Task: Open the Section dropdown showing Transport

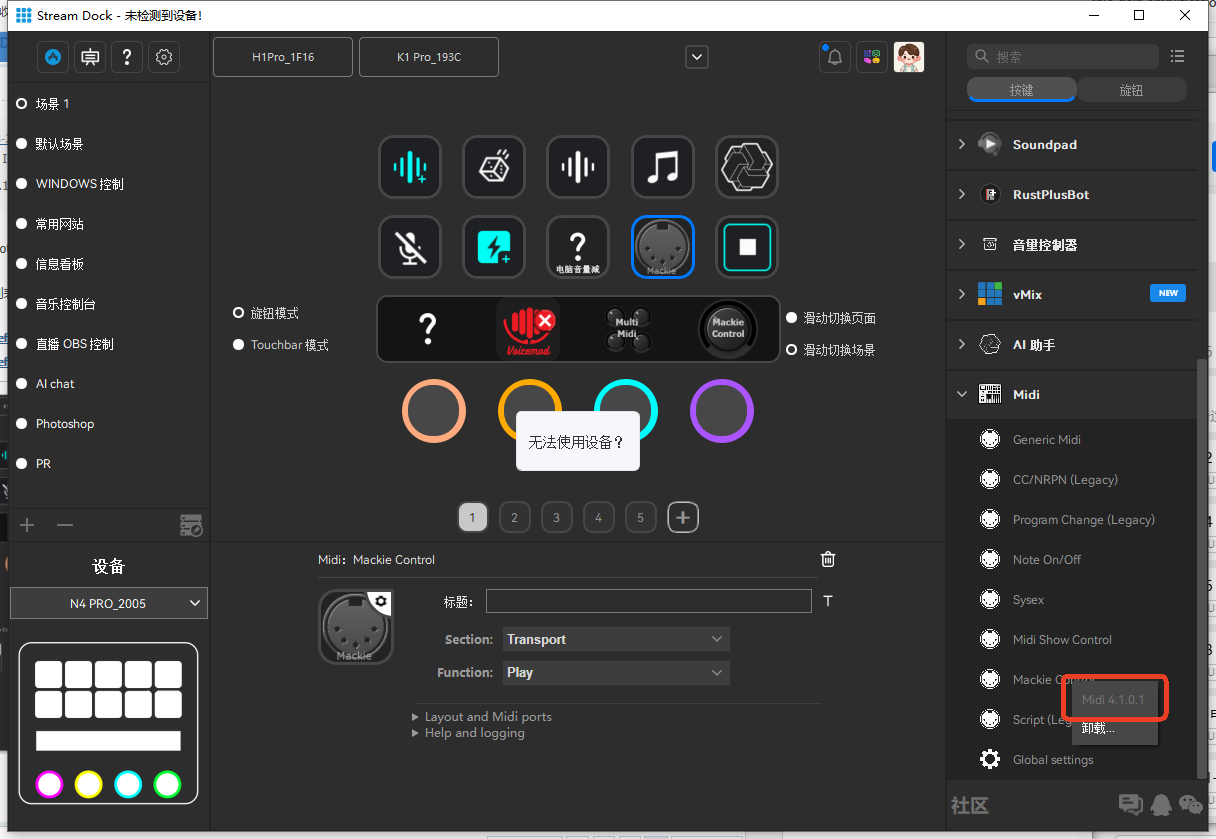Action: (x=615, y=639)
